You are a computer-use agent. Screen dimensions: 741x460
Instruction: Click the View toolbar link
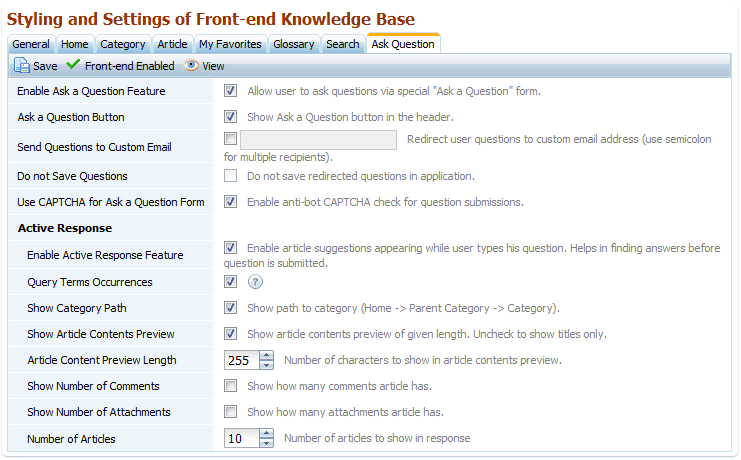(213, 66)
